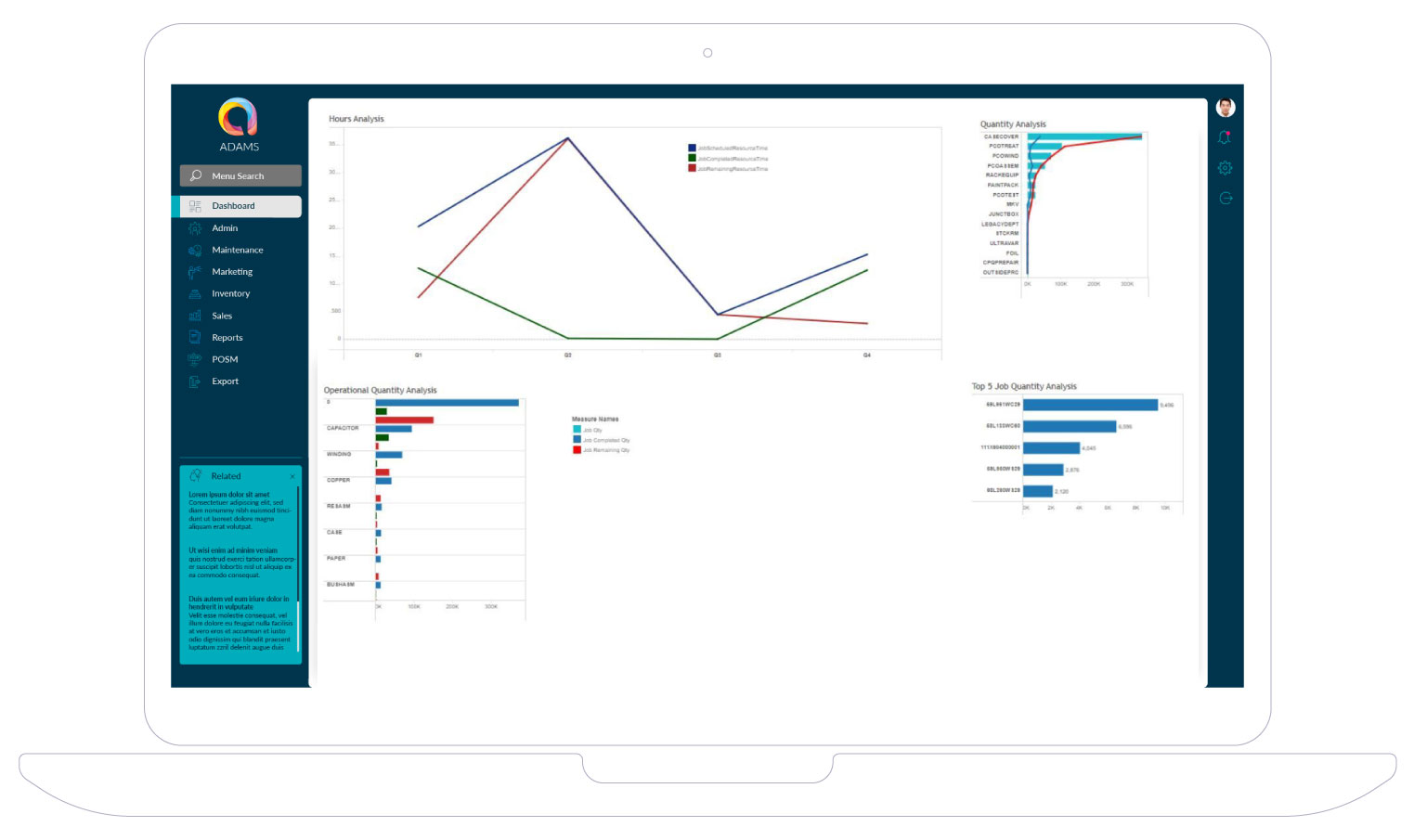Image resolution: width=1414 pixels, height=840 pixels.
Task: Click the Inventory stack icon
Action: pos(195,294)
